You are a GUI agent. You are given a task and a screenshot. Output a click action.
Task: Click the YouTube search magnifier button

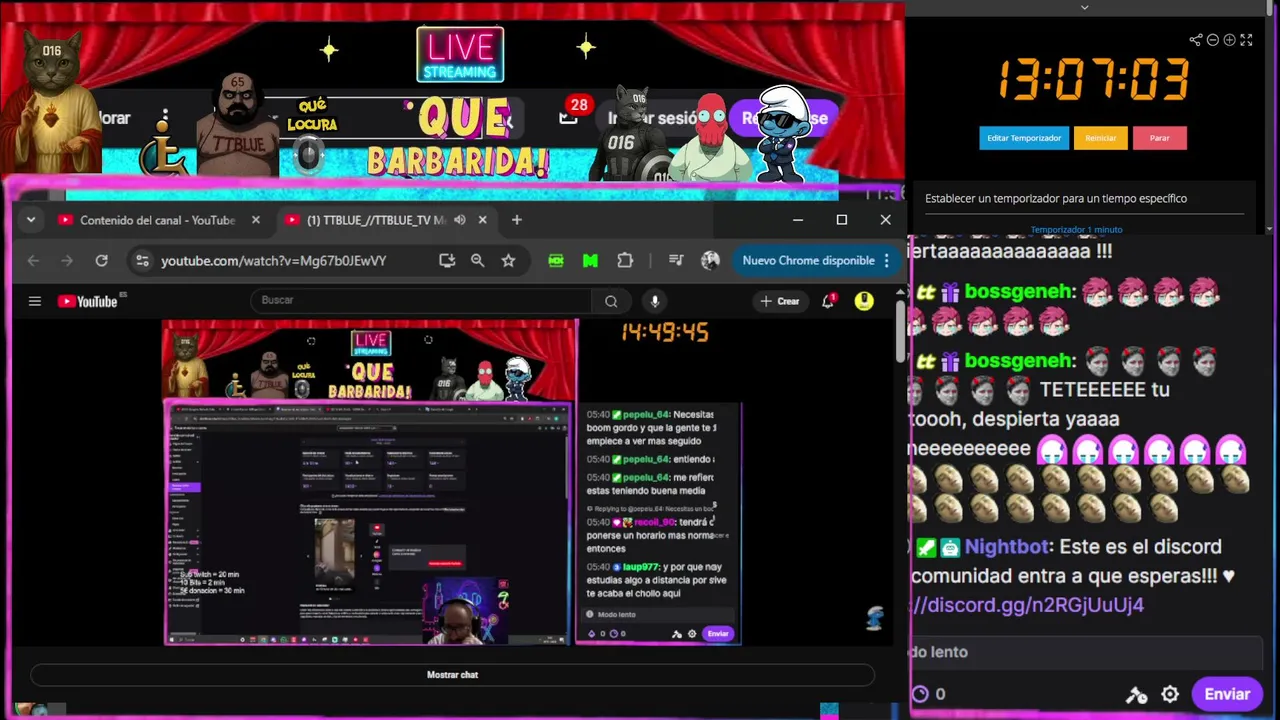[611, 300]
